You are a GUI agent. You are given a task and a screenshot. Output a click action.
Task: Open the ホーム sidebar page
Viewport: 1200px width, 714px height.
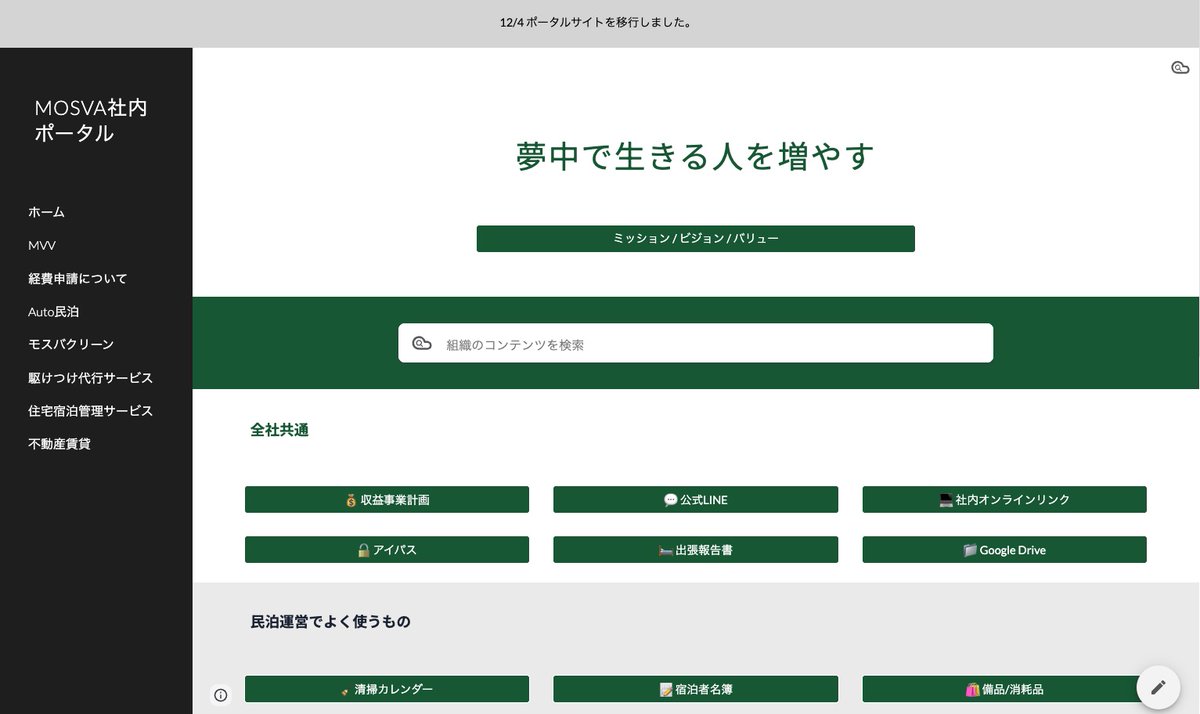46,212
